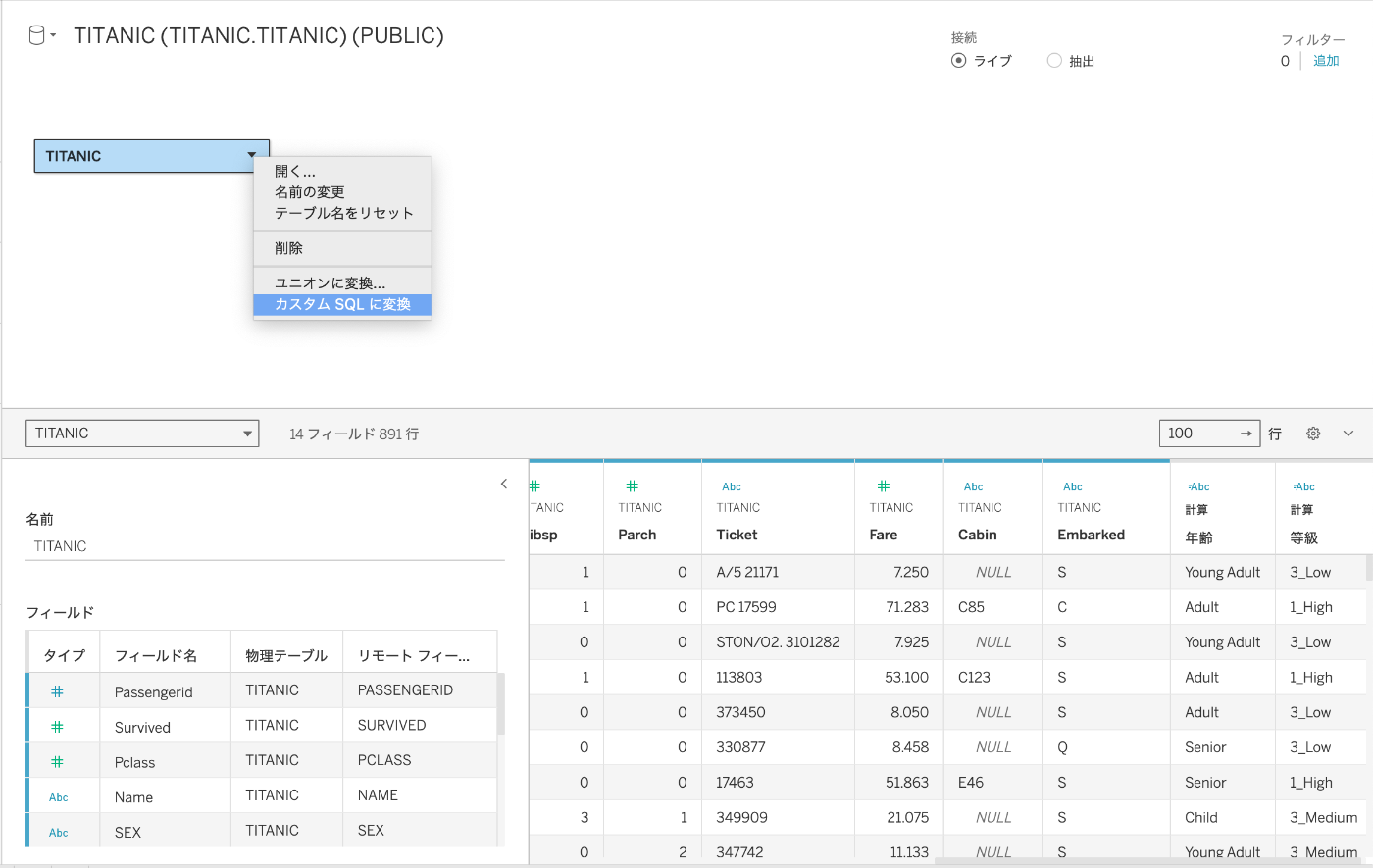Click the Passengerid field name
The width and height of the screenshot is (1373, 868).
tap(154, 692)
